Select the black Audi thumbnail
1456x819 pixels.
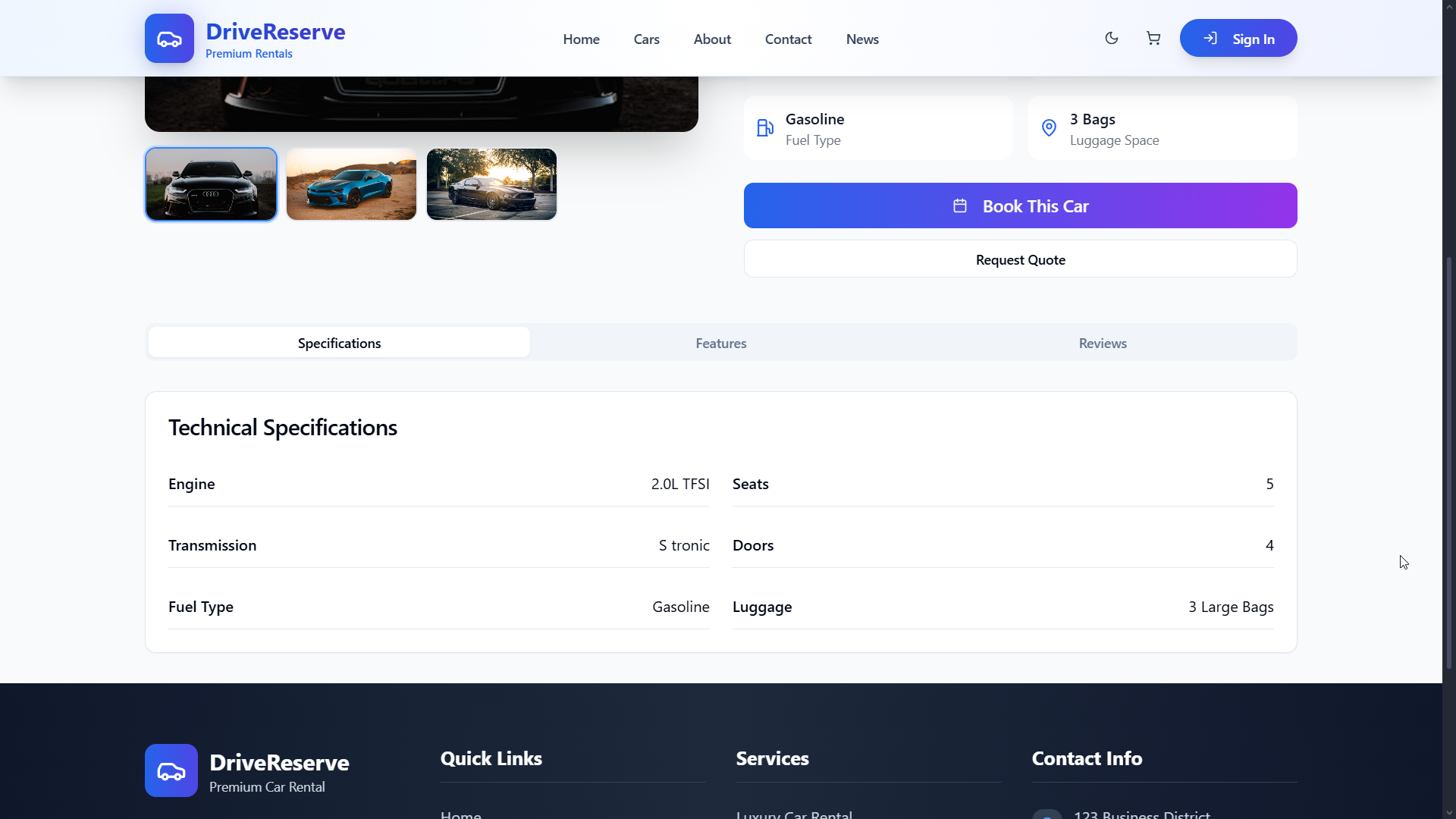[x=211, y=184]
